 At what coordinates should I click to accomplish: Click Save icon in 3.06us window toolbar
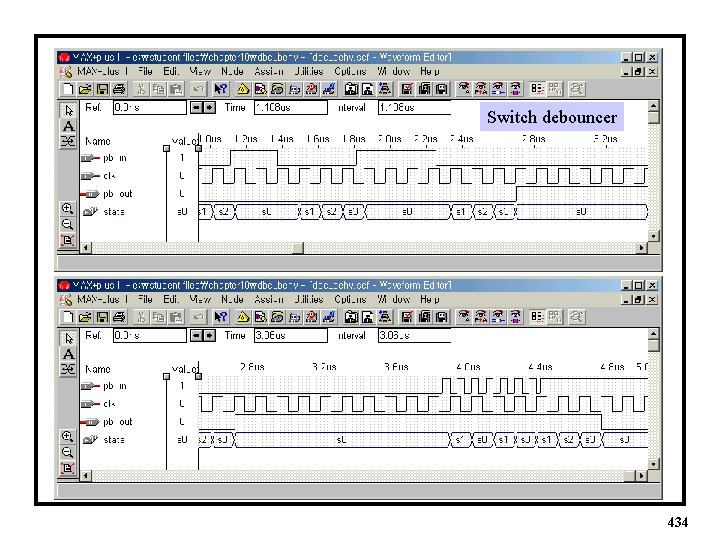click(x=102, y=317)
